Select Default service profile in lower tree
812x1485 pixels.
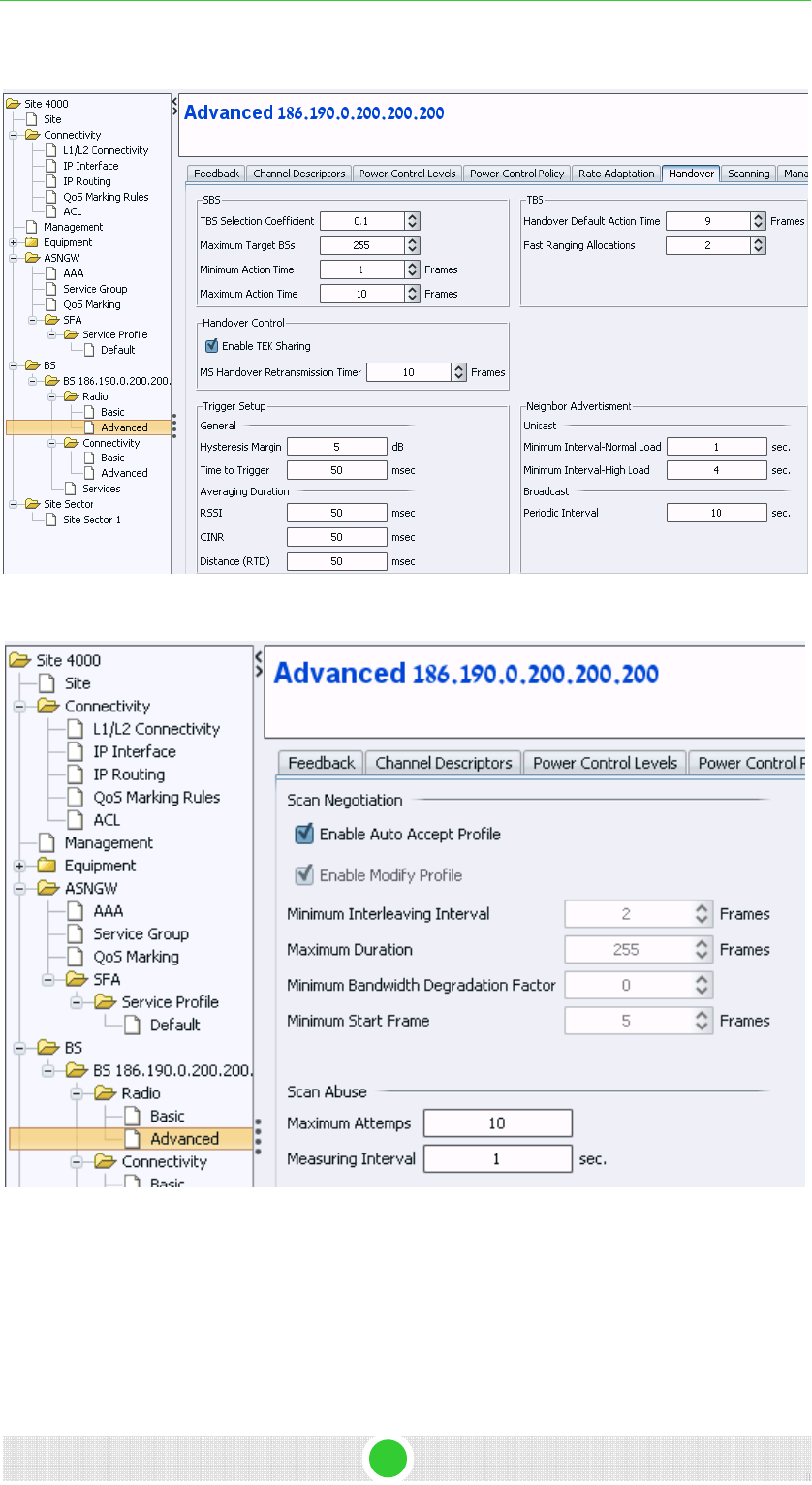tap(175, 1025)
